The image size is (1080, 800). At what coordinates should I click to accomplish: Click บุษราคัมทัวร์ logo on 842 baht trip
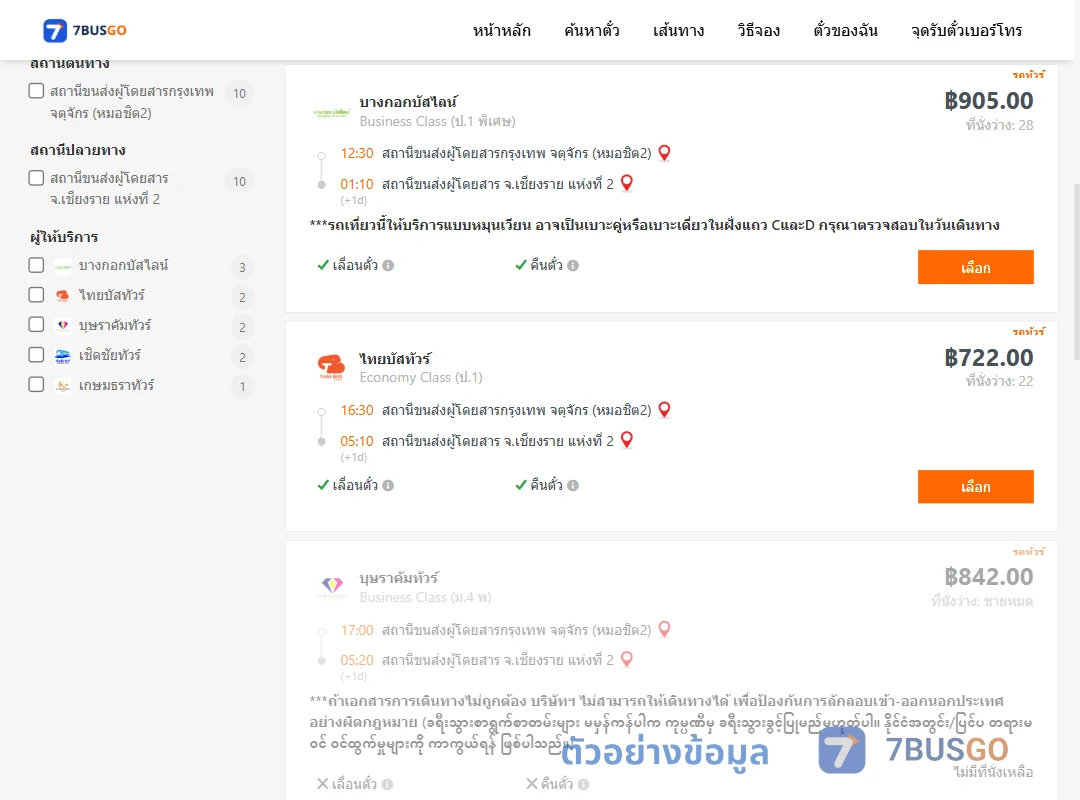pos(332,586)
